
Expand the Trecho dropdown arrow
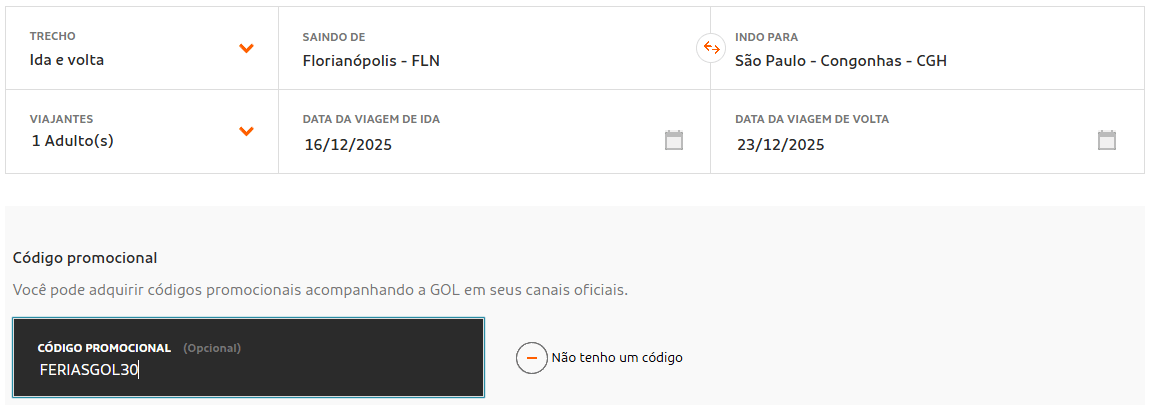(x=246, y=48)
